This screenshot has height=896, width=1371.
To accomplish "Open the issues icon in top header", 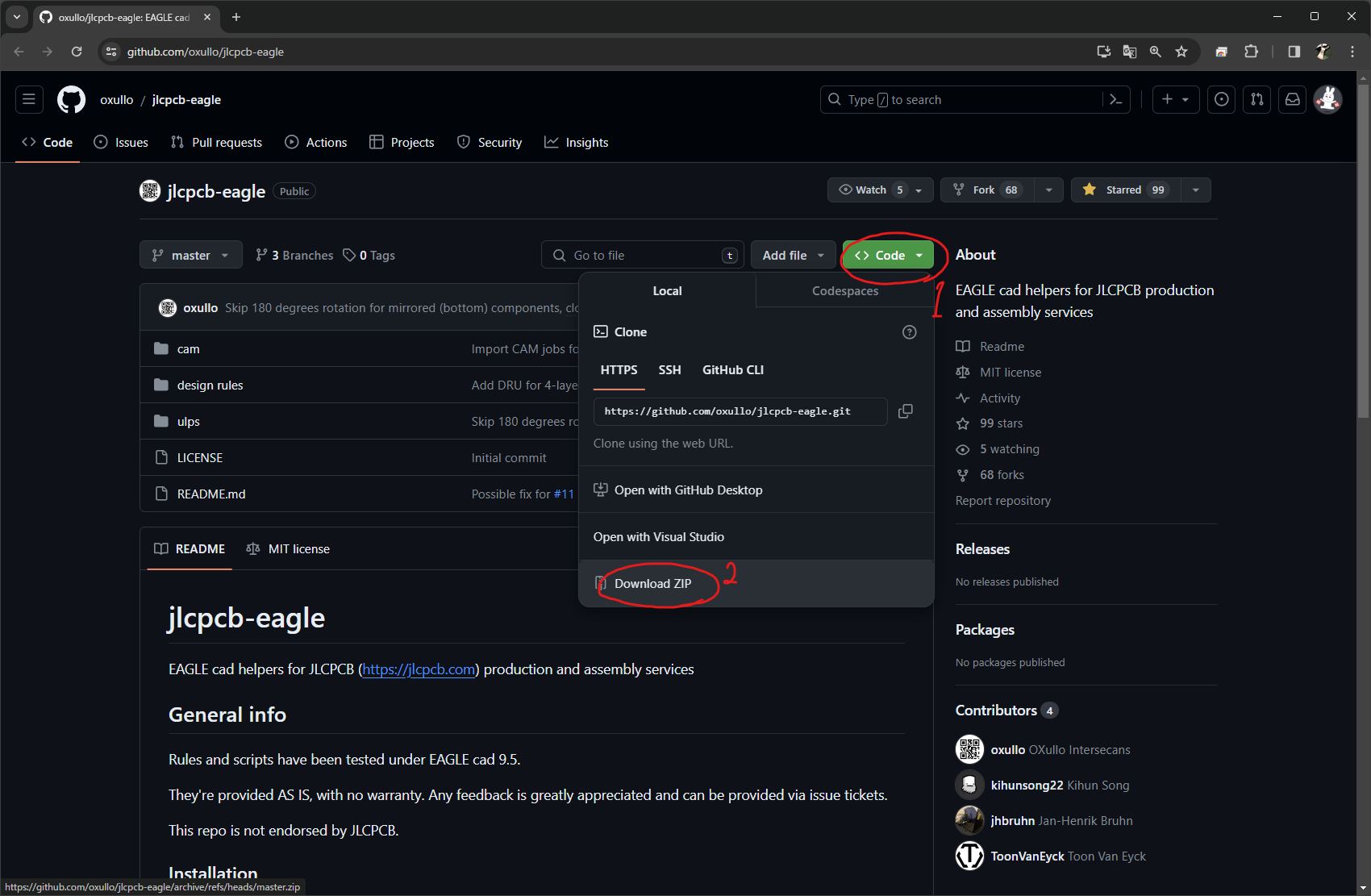I will [1221, 100].
